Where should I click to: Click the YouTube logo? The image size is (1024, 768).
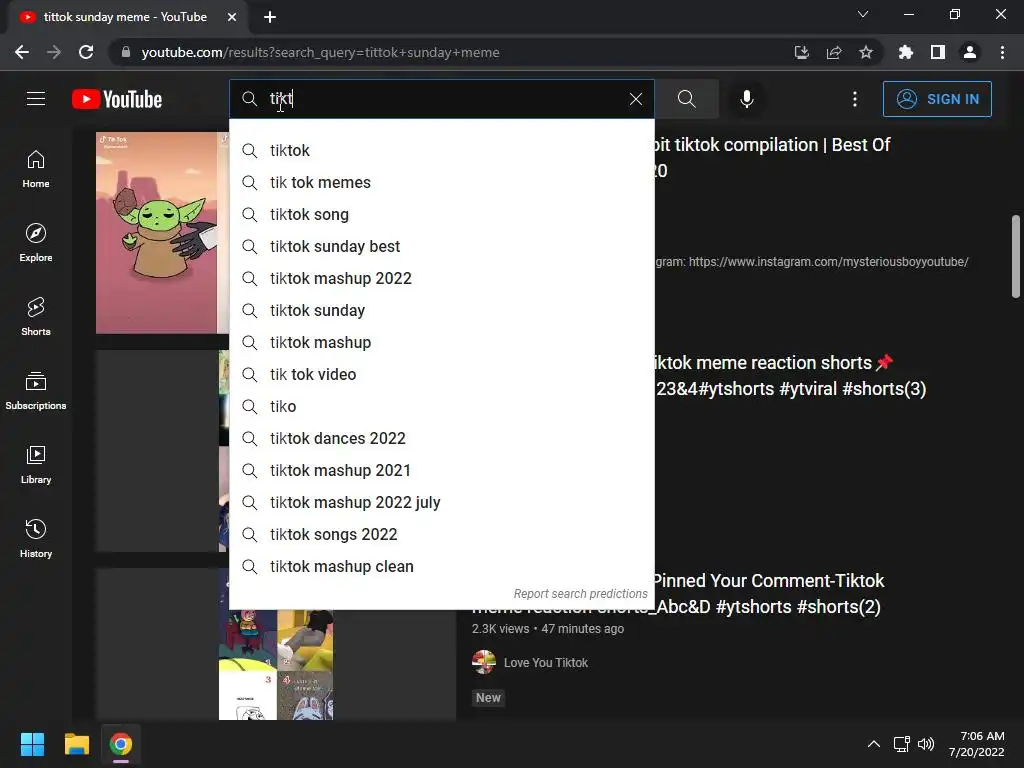[117, 99]
